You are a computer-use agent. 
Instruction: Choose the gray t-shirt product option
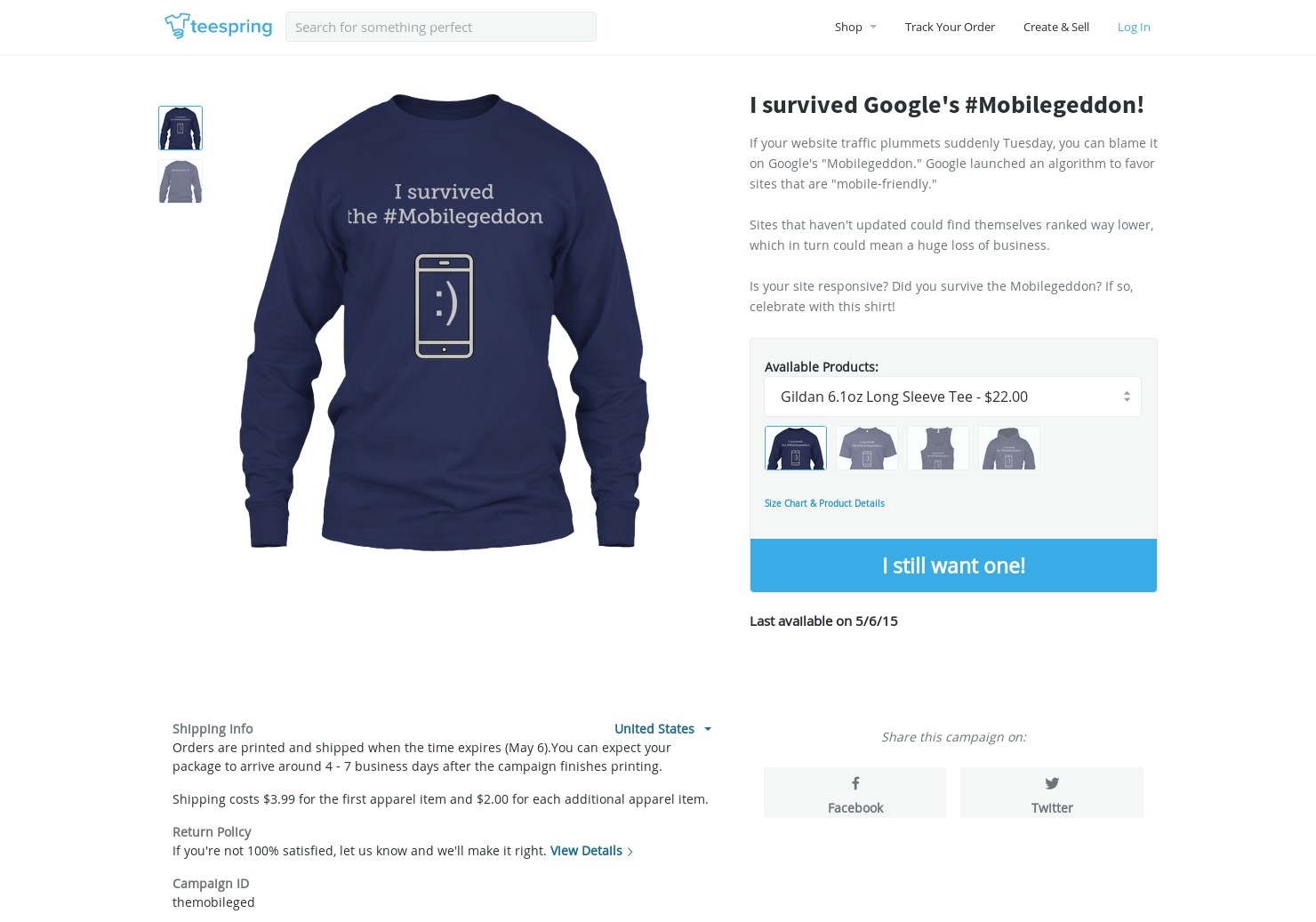[x=867, y=448]
